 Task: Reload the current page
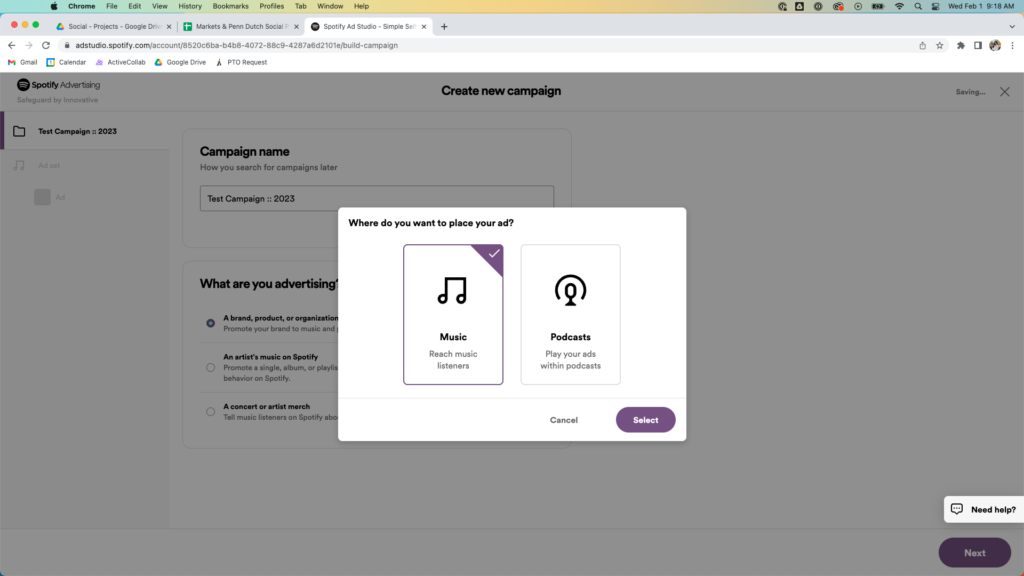(46, 45)
